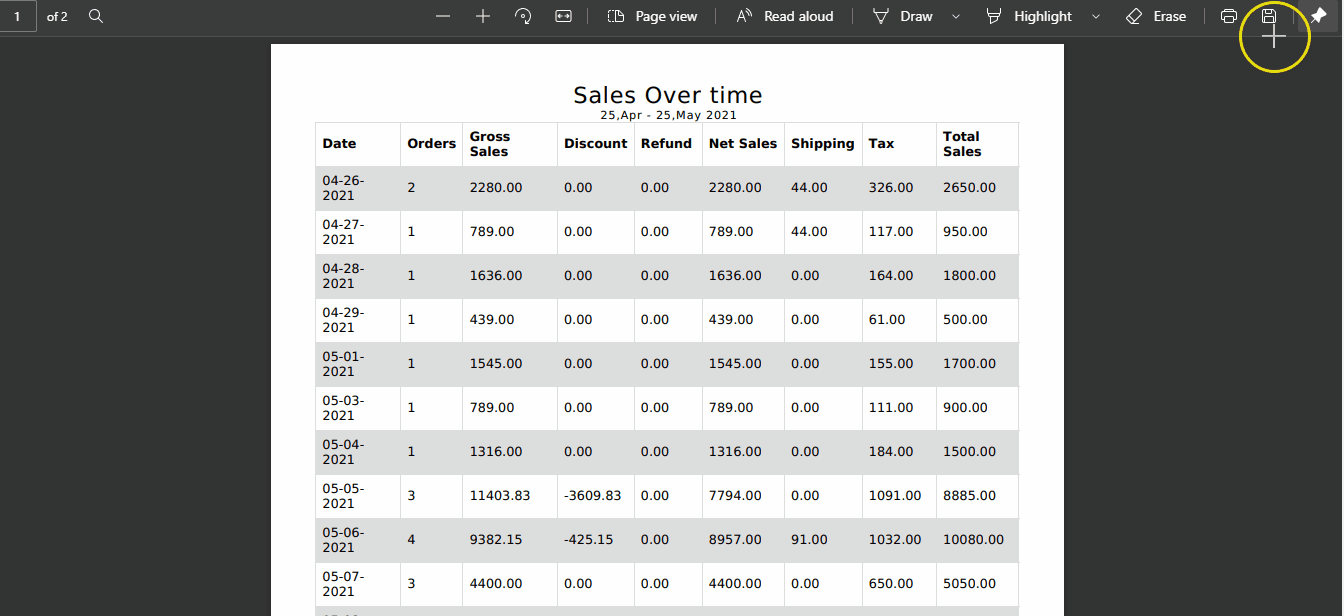
Task: Open the find in document search icon
Action: coord(96,16)
